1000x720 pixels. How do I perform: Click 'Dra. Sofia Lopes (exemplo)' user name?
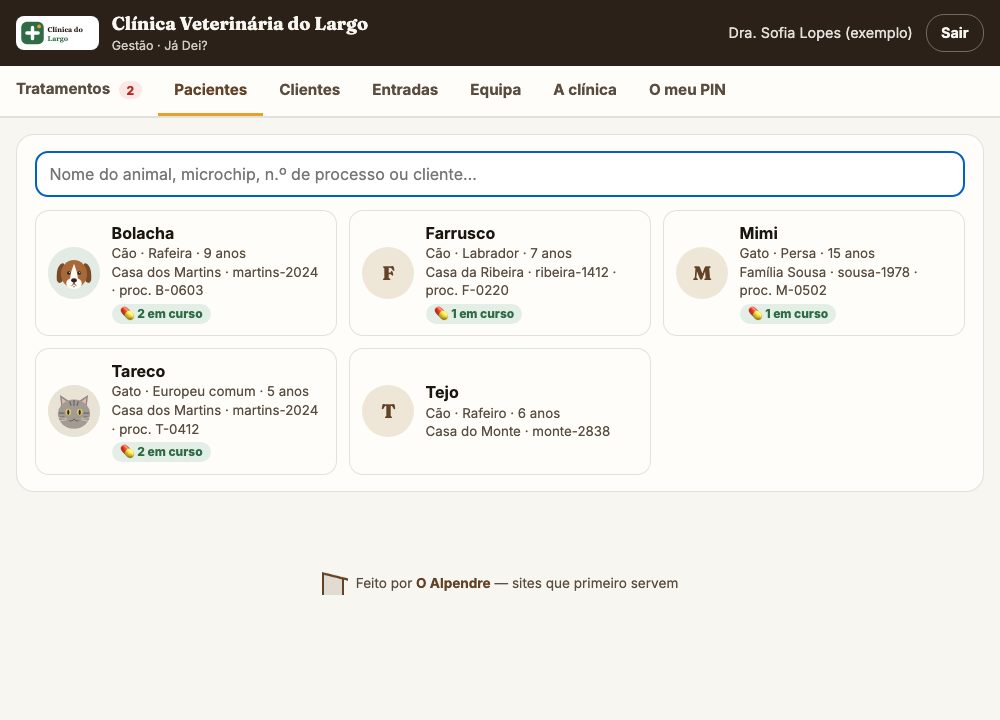(820, 33)
